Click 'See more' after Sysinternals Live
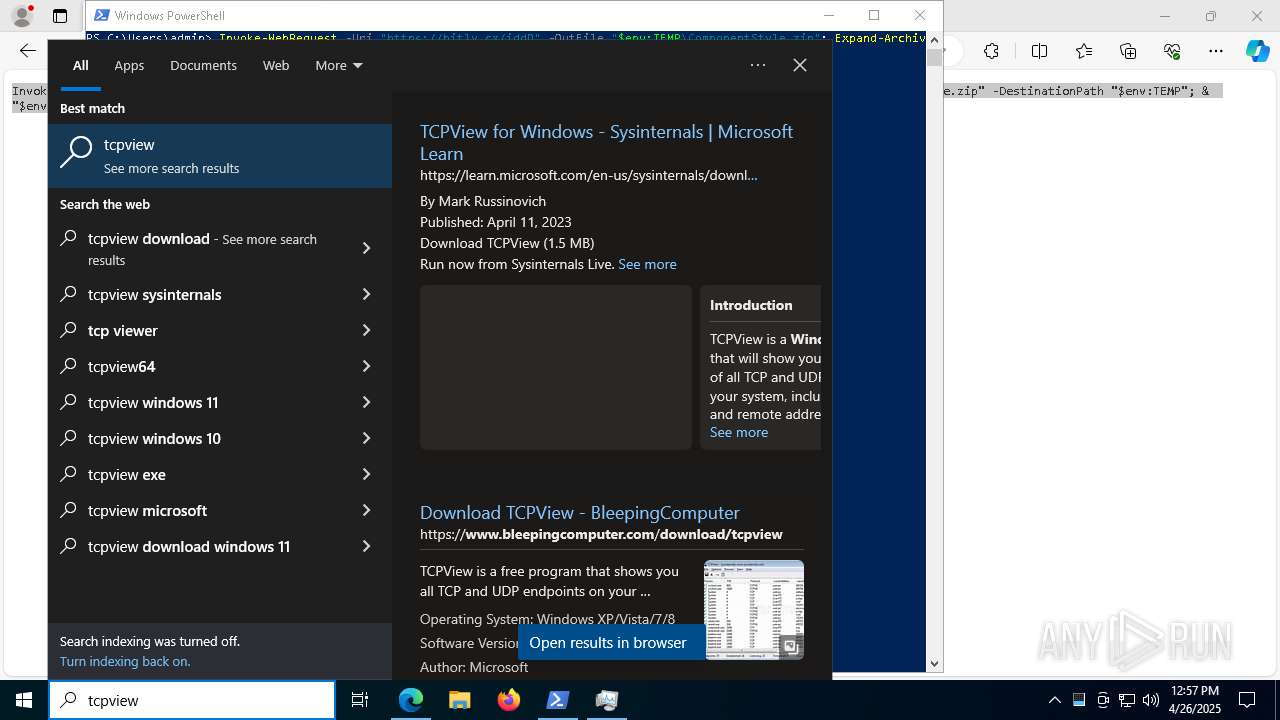The width and height of the screenshot is (1280, 720). point(647,264)
